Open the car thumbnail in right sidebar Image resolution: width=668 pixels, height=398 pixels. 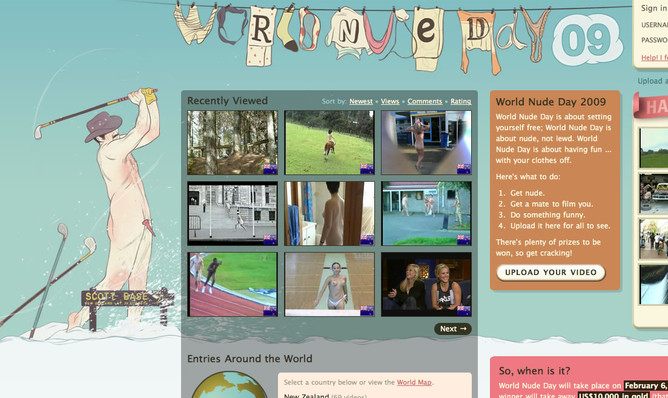(654, 193)
